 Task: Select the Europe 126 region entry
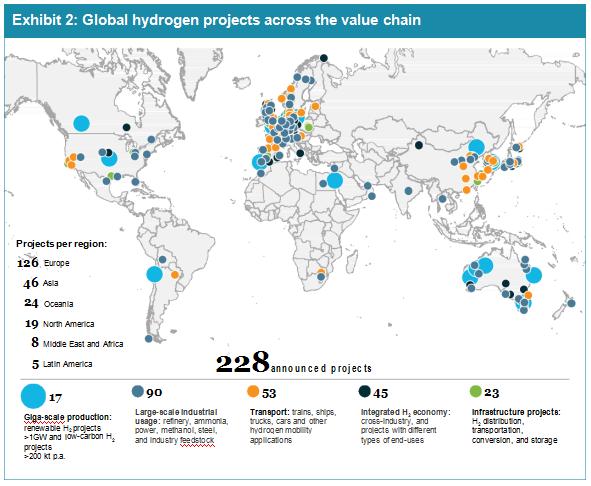pyautogui.click(x=43, y=263)
